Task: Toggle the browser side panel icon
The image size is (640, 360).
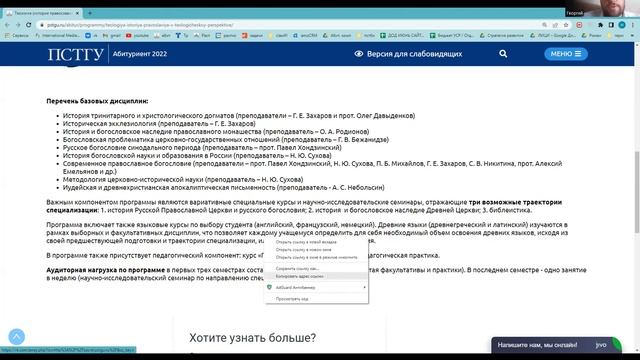Action: click(x=611, y=25)
